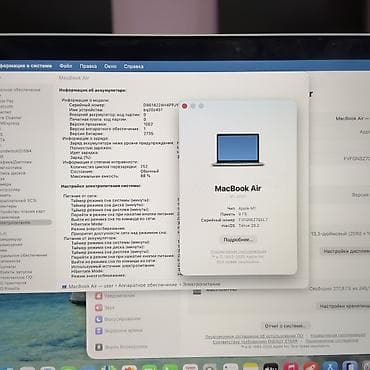Open the ENERGY STAR compliance link
Screen dimensions: 370x370
pos(255,341)
